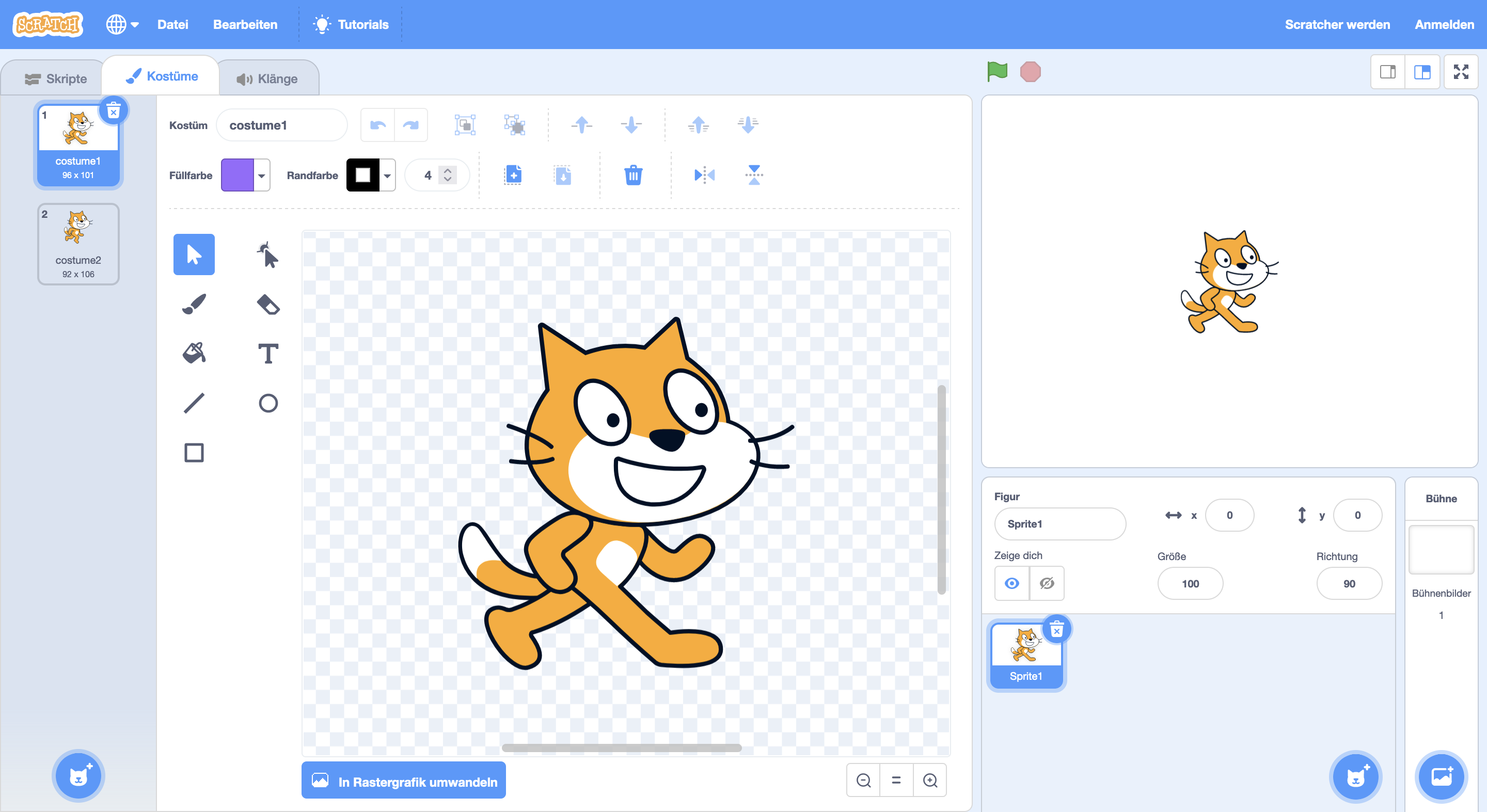Select the Reshape tool
Image resolution: width=1487 pixels, height=812 pixels.
[268, 254]
